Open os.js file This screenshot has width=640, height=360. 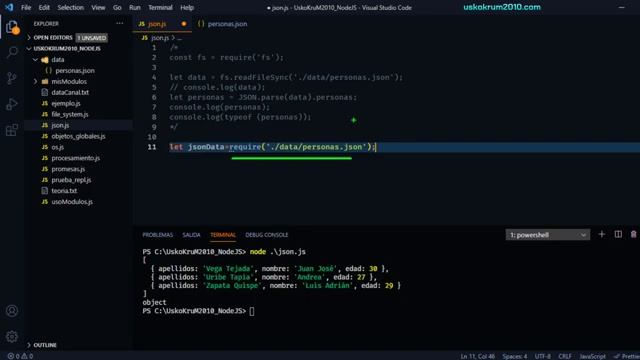[57, 147]
